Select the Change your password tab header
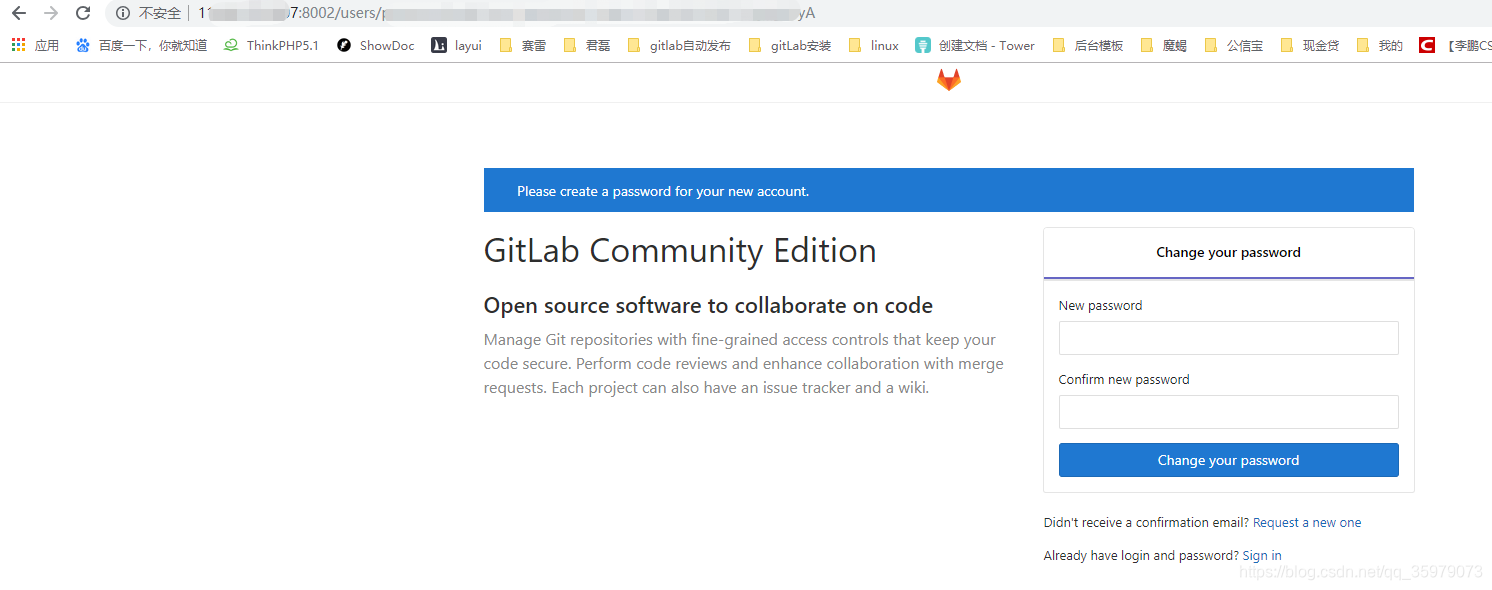The width and height of the screenshot is (1492, 590). click(1228, 253)
